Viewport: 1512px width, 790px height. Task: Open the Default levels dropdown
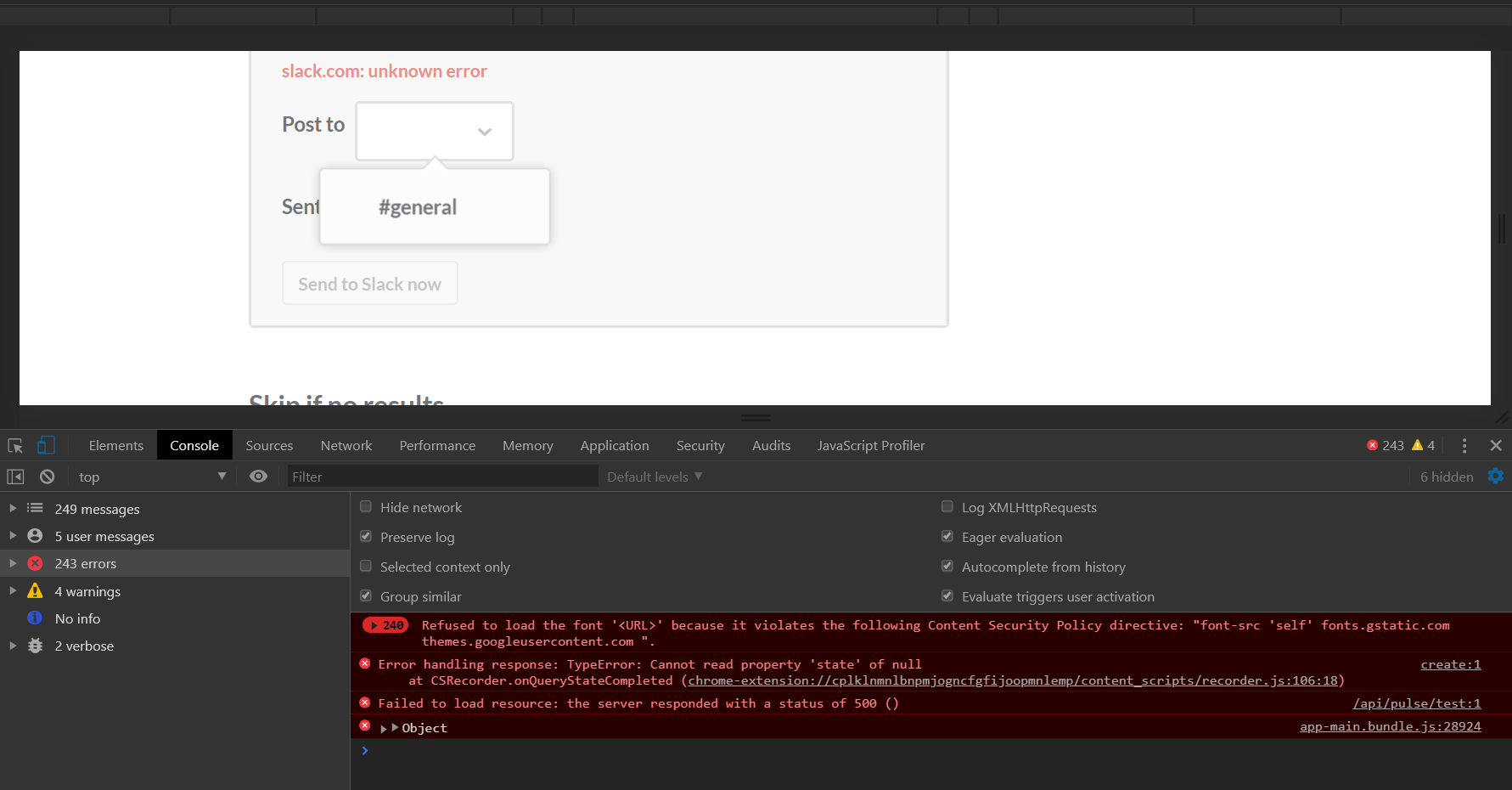click(655, 477)
